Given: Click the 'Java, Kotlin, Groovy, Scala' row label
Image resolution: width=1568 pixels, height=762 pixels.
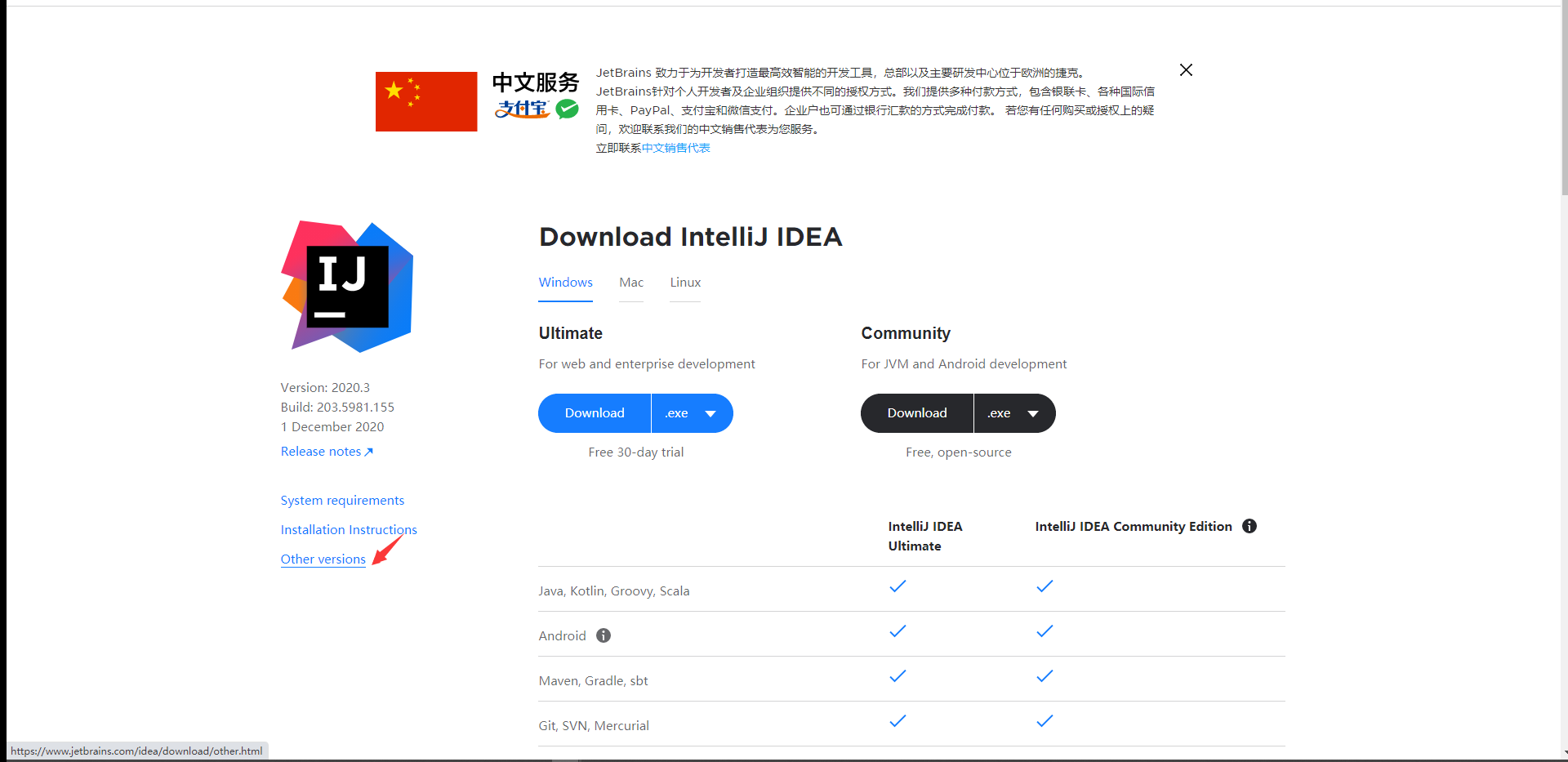Looking at the screenshot, I should pos(614,591).
